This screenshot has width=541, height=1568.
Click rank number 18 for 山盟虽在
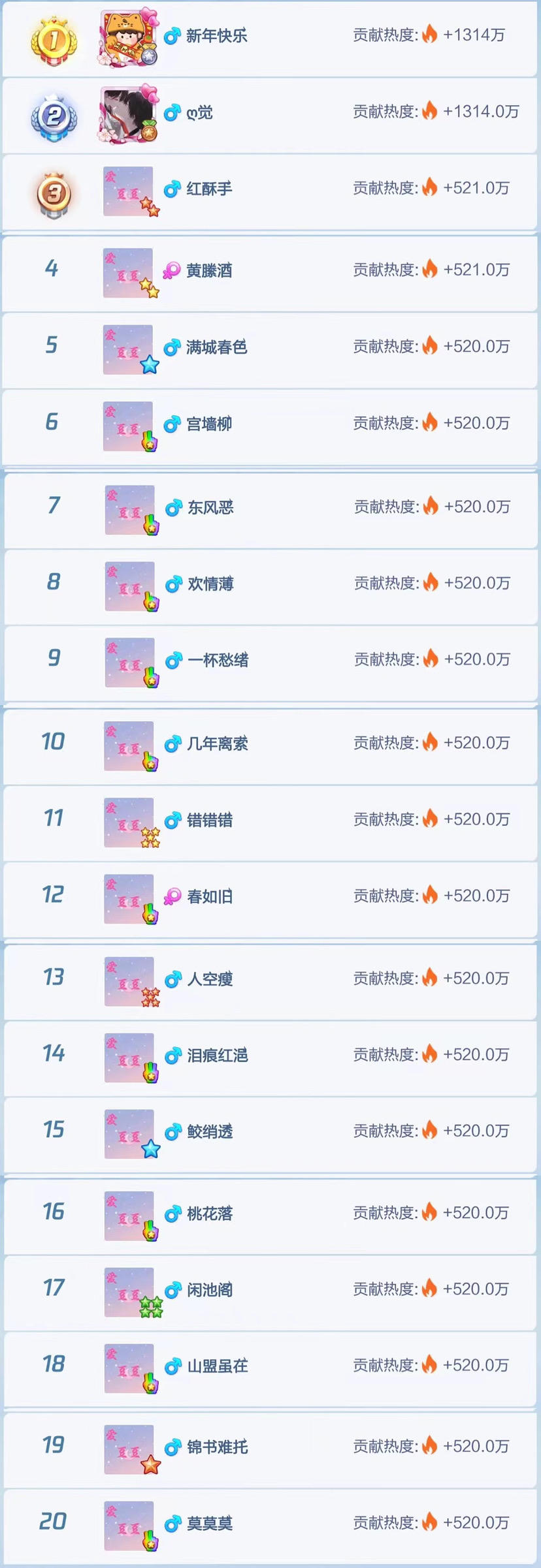pos(54,1364)
